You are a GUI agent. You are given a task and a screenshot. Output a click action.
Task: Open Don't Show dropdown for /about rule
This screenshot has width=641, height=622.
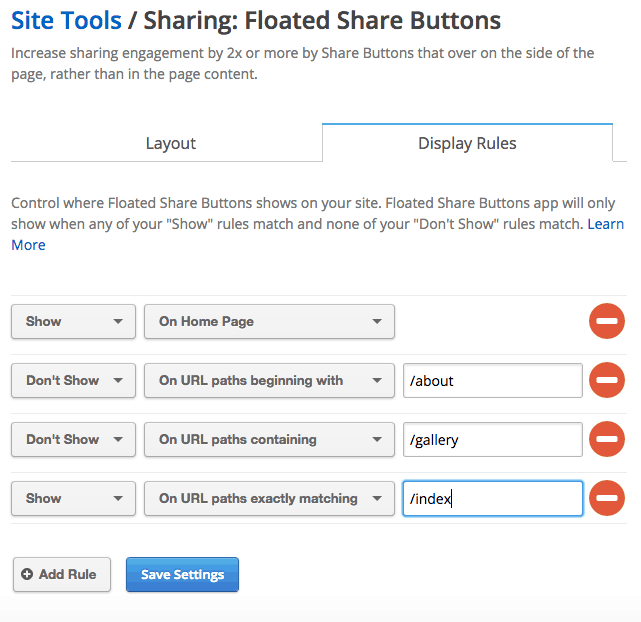pos(73,380)
